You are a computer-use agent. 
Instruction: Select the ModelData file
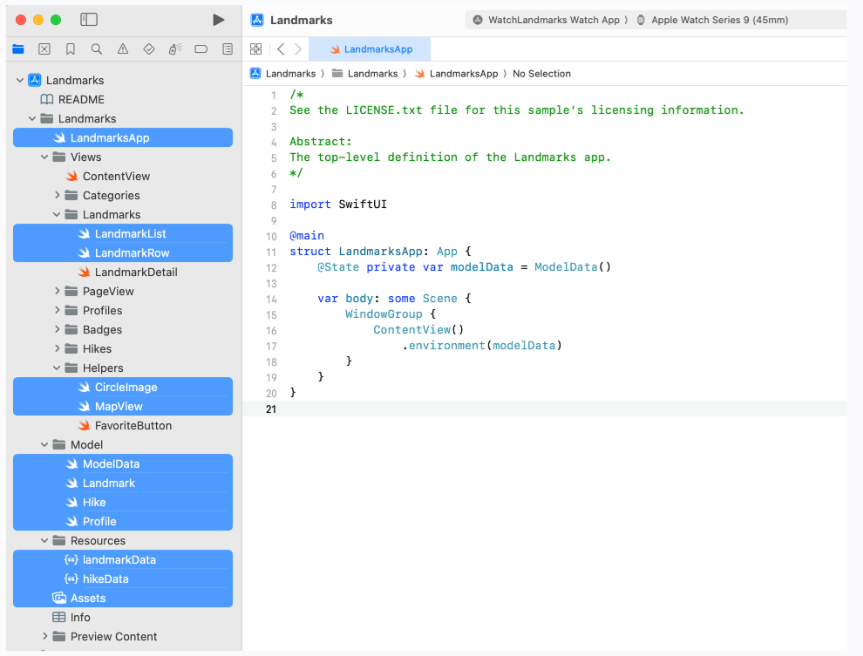123,464
